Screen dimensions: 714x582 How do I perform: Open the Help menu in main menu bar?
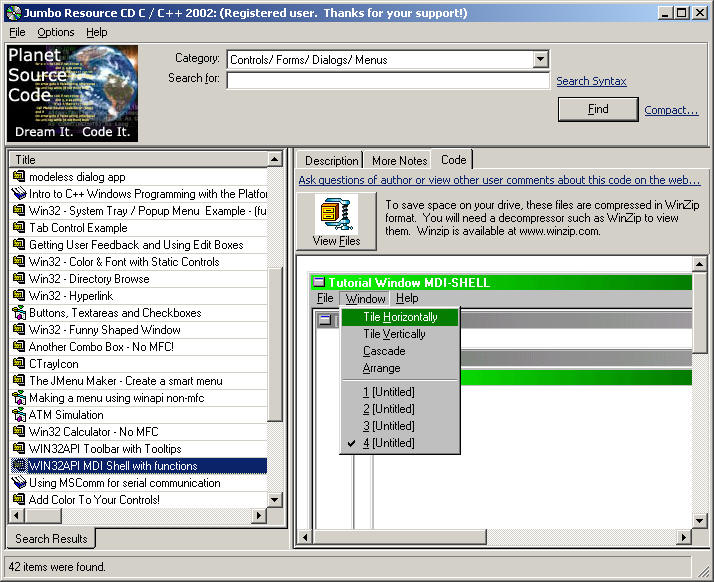97,32
